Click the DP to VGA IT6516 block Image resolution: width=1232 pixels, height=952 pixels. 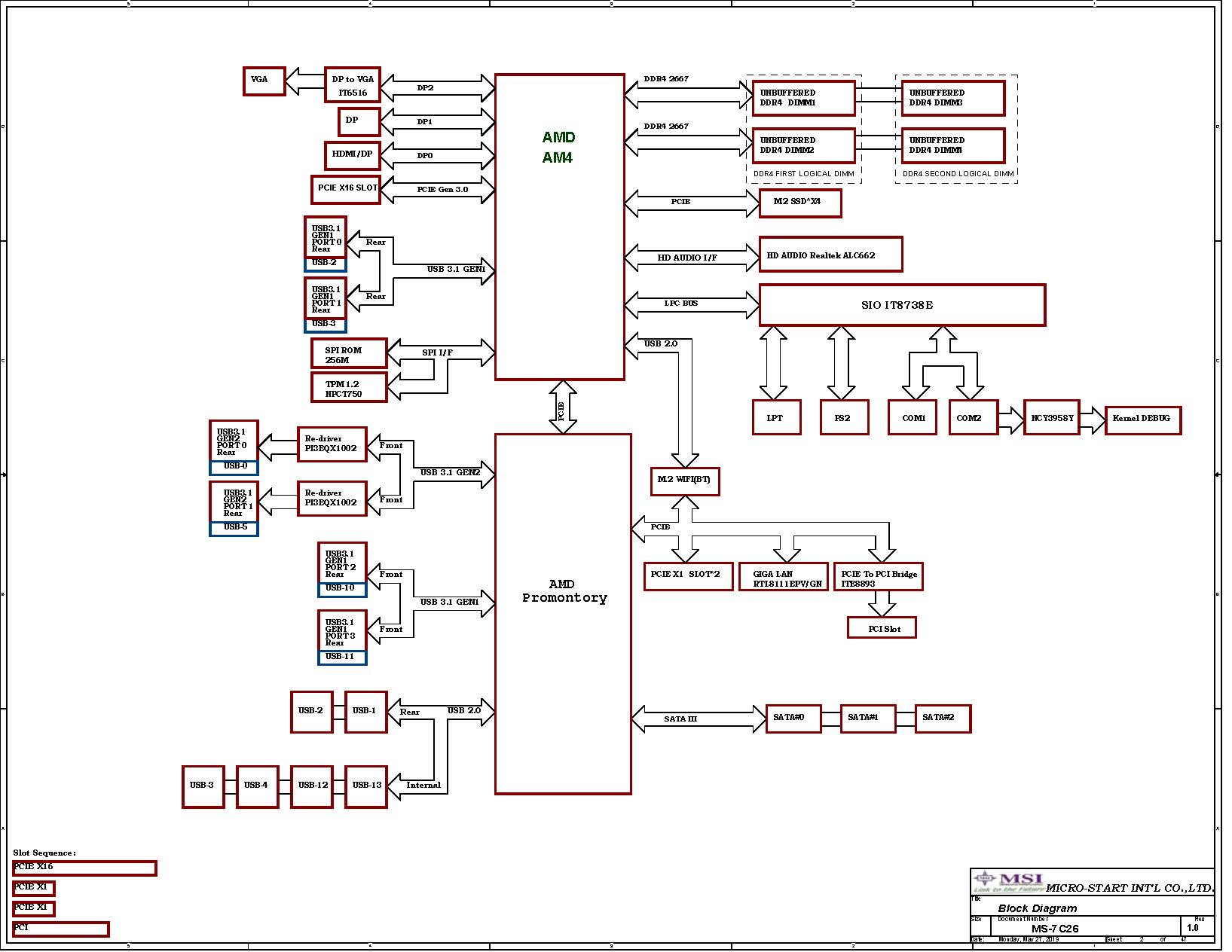(353, 85)
